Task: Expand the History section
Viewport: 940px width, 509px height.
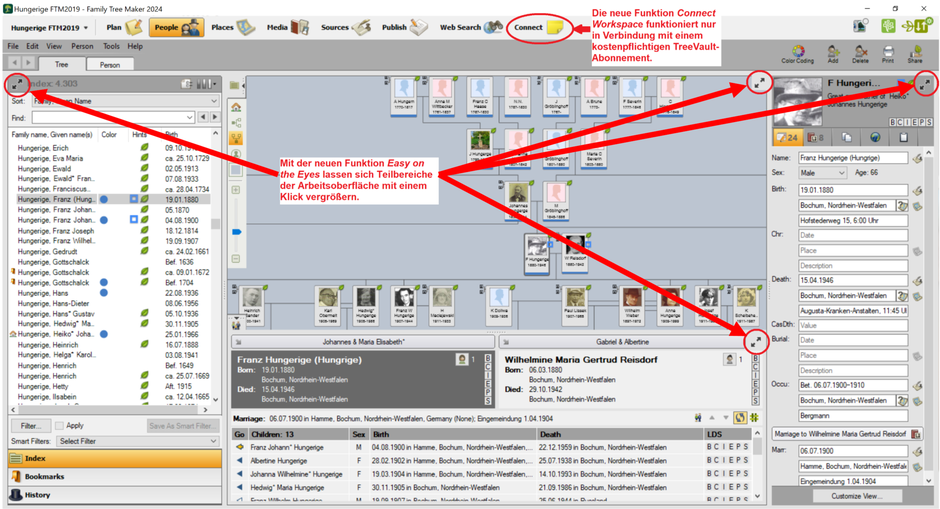Action: click(x=115, y=495)
